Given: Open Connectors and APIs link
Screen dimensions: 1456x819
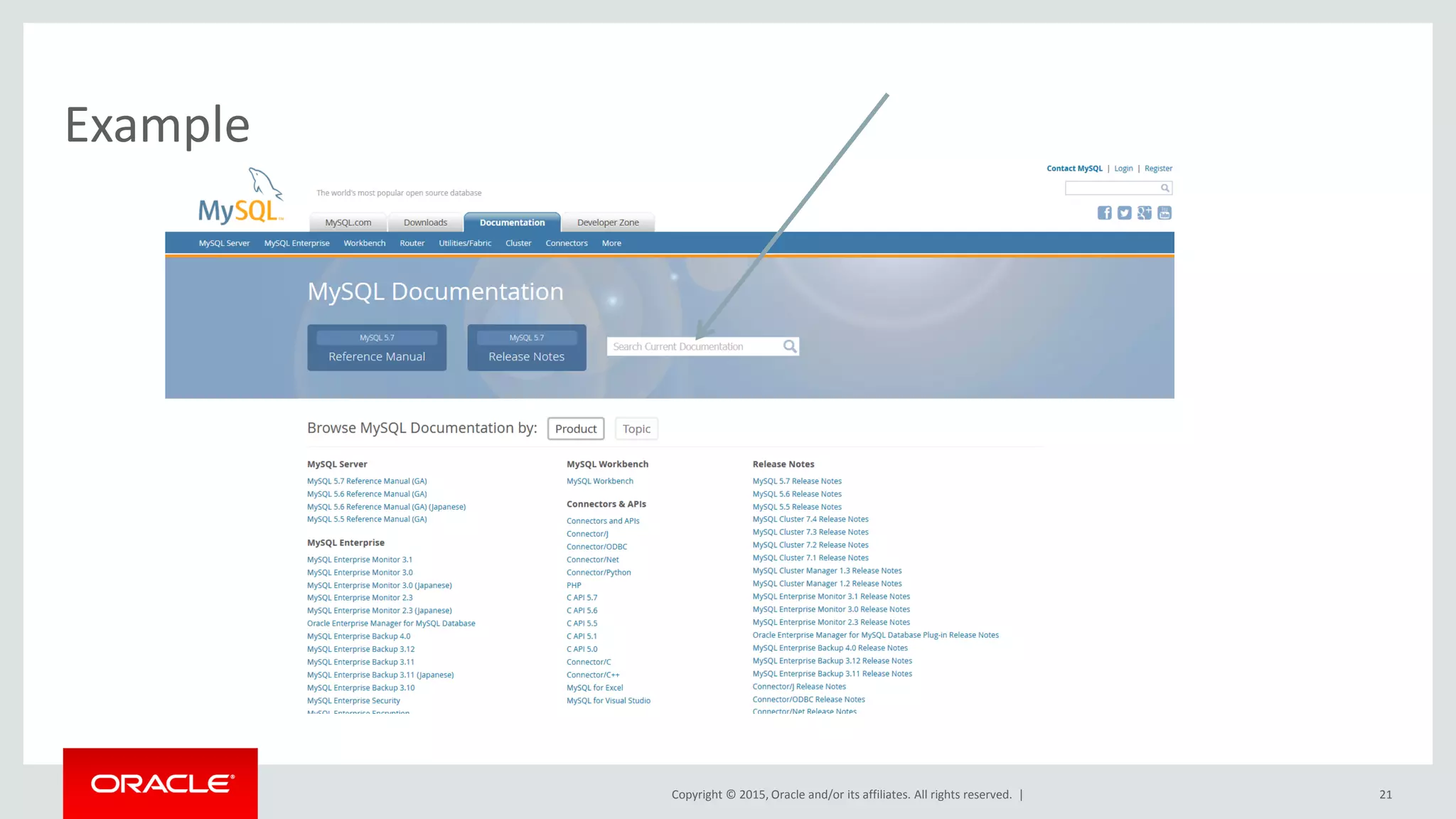Looking at the screenshot, I should [603, 521].
